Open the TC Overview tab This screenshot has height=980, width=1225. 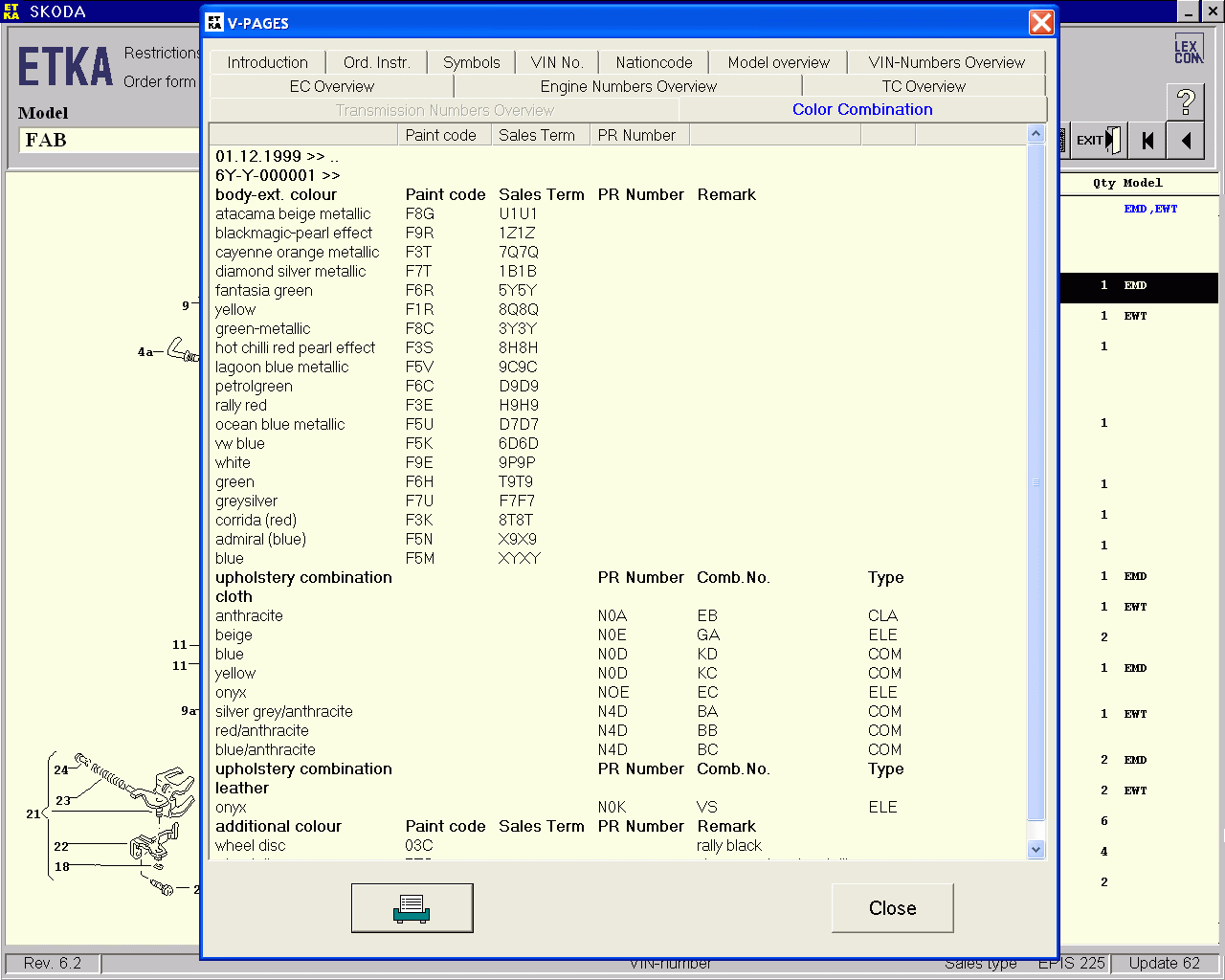(924, 86)
